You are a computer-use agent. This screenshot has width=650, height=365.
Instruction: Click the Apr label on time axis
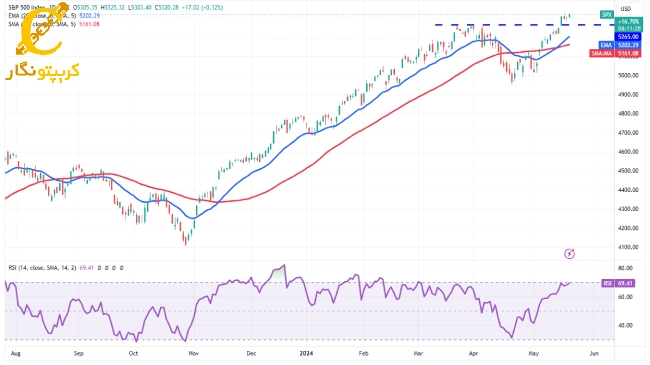tap(473, 354)
